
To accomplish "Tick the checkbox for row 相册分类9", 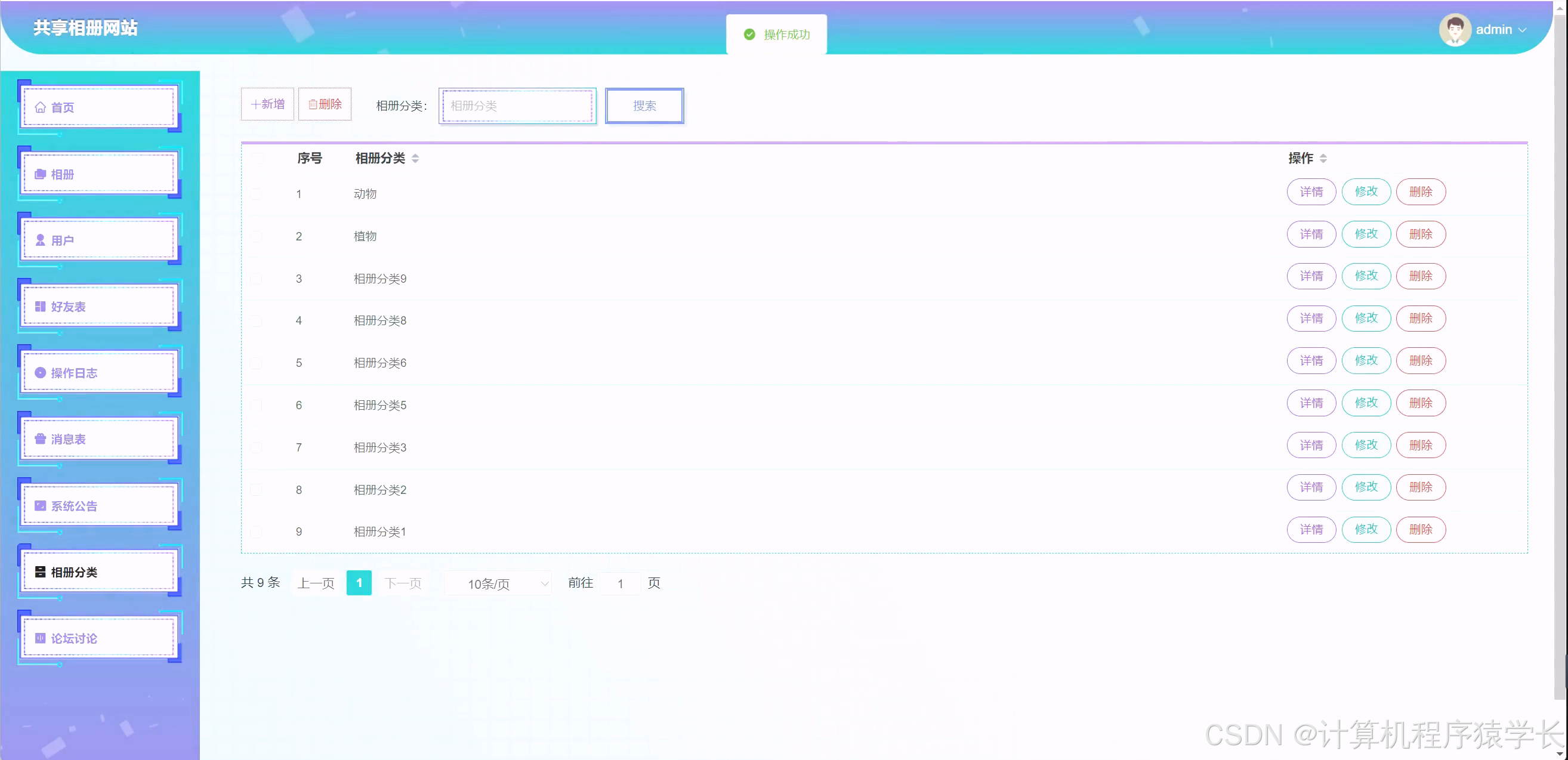I will pyautogui.click(x=256, y=279).
